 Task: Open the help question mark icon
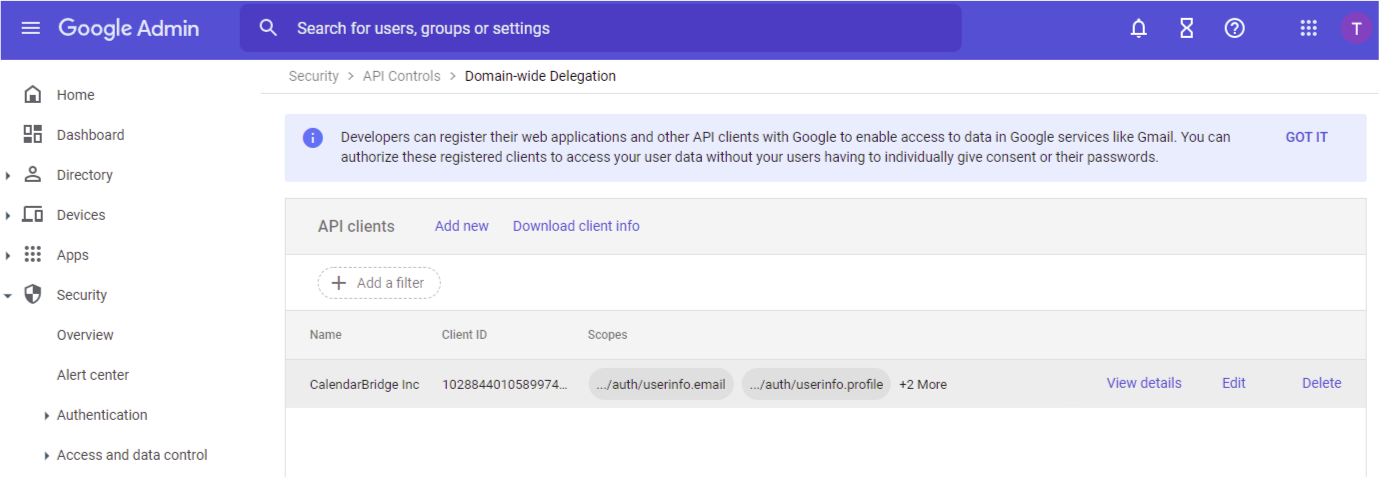1234,28
